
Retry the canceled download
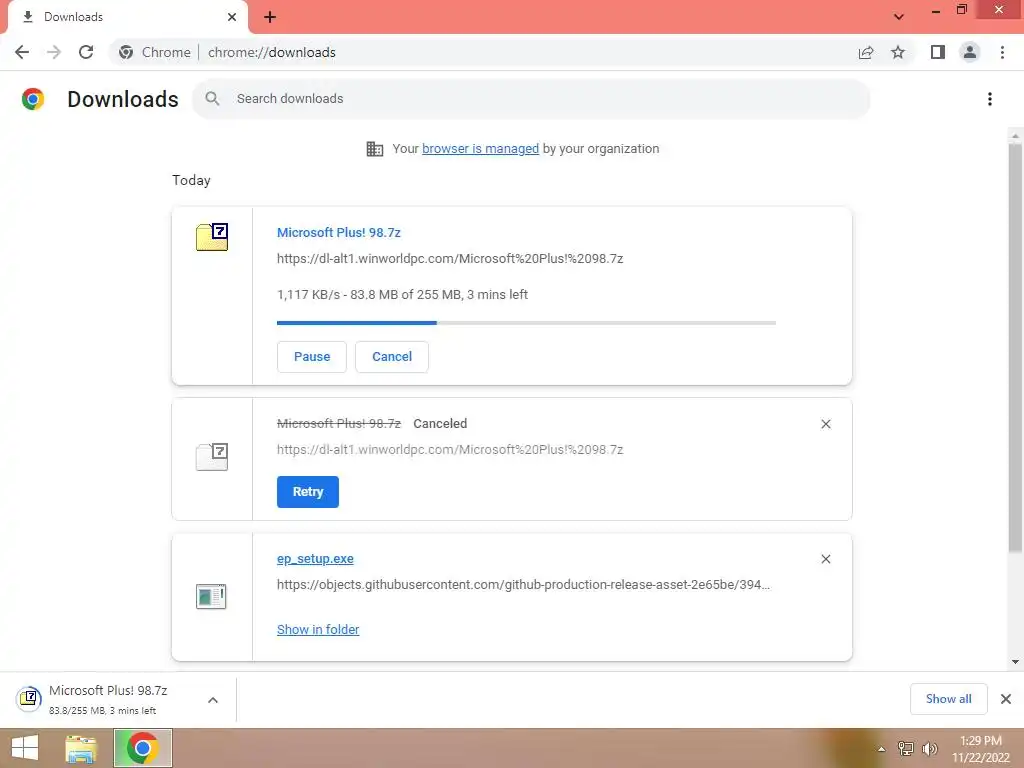308,492
